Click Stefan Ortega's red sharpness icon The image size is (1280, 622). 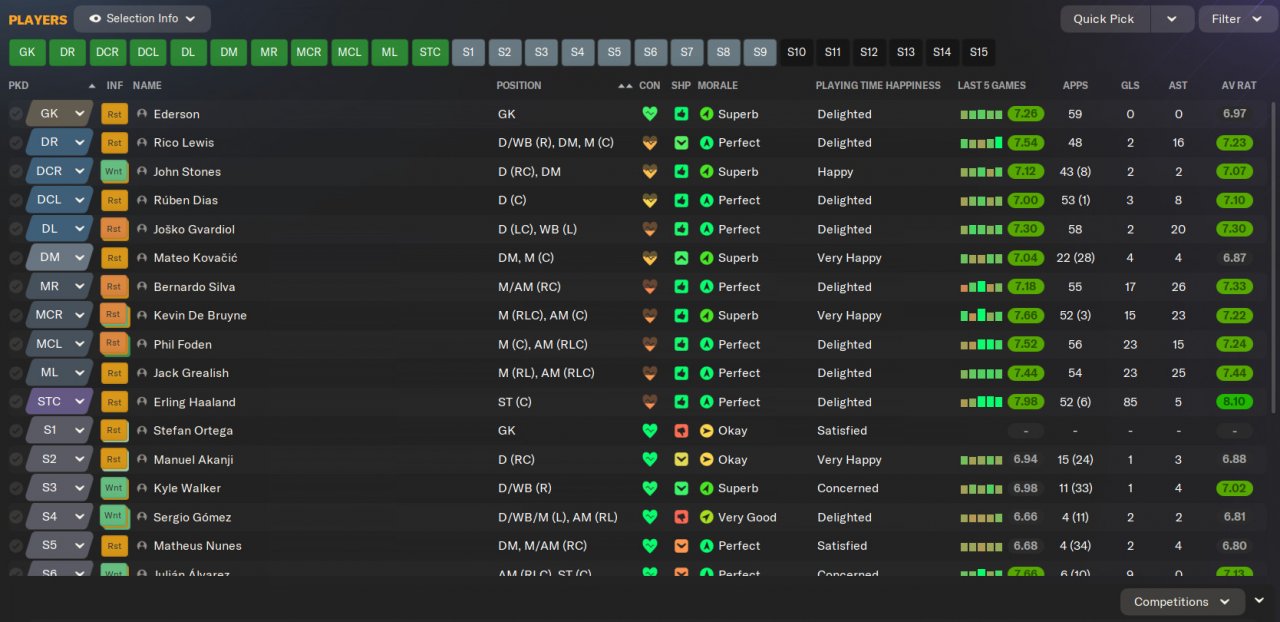681,431
